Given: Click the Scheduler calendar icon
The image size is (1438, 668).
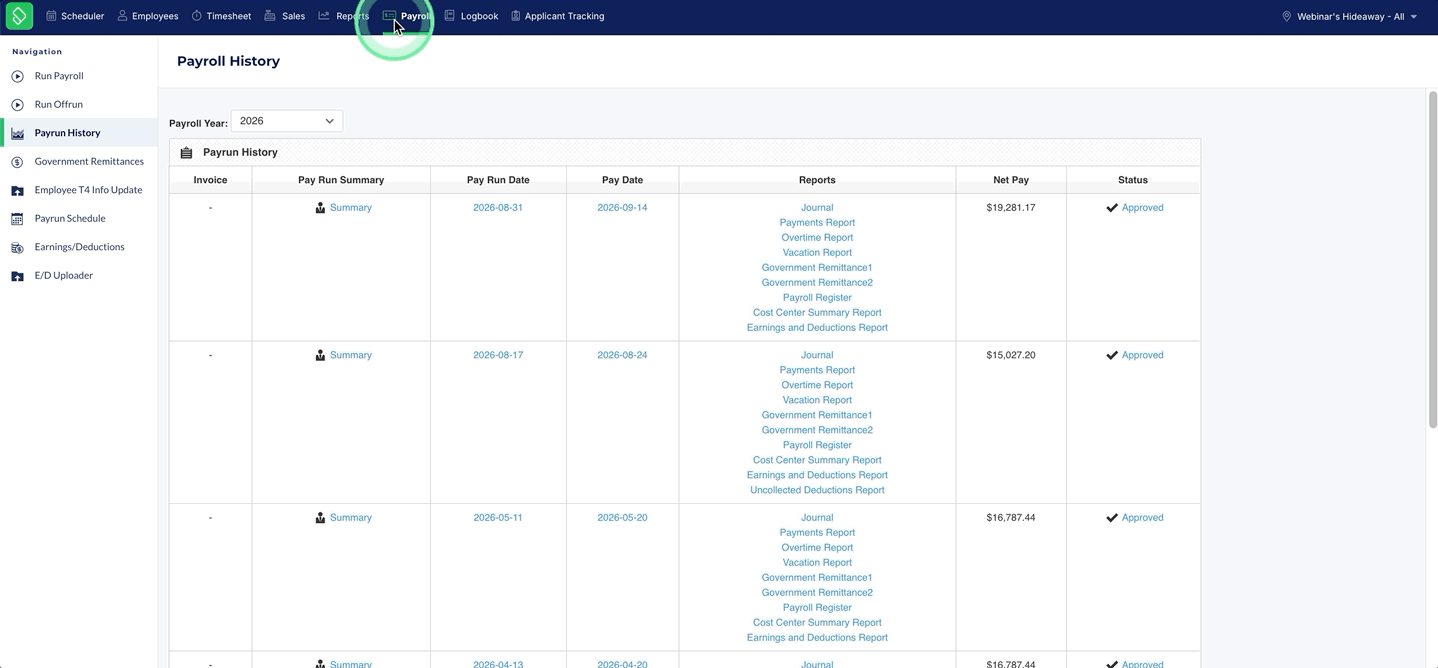Looking at the screenshot, I should pos(51,16).
